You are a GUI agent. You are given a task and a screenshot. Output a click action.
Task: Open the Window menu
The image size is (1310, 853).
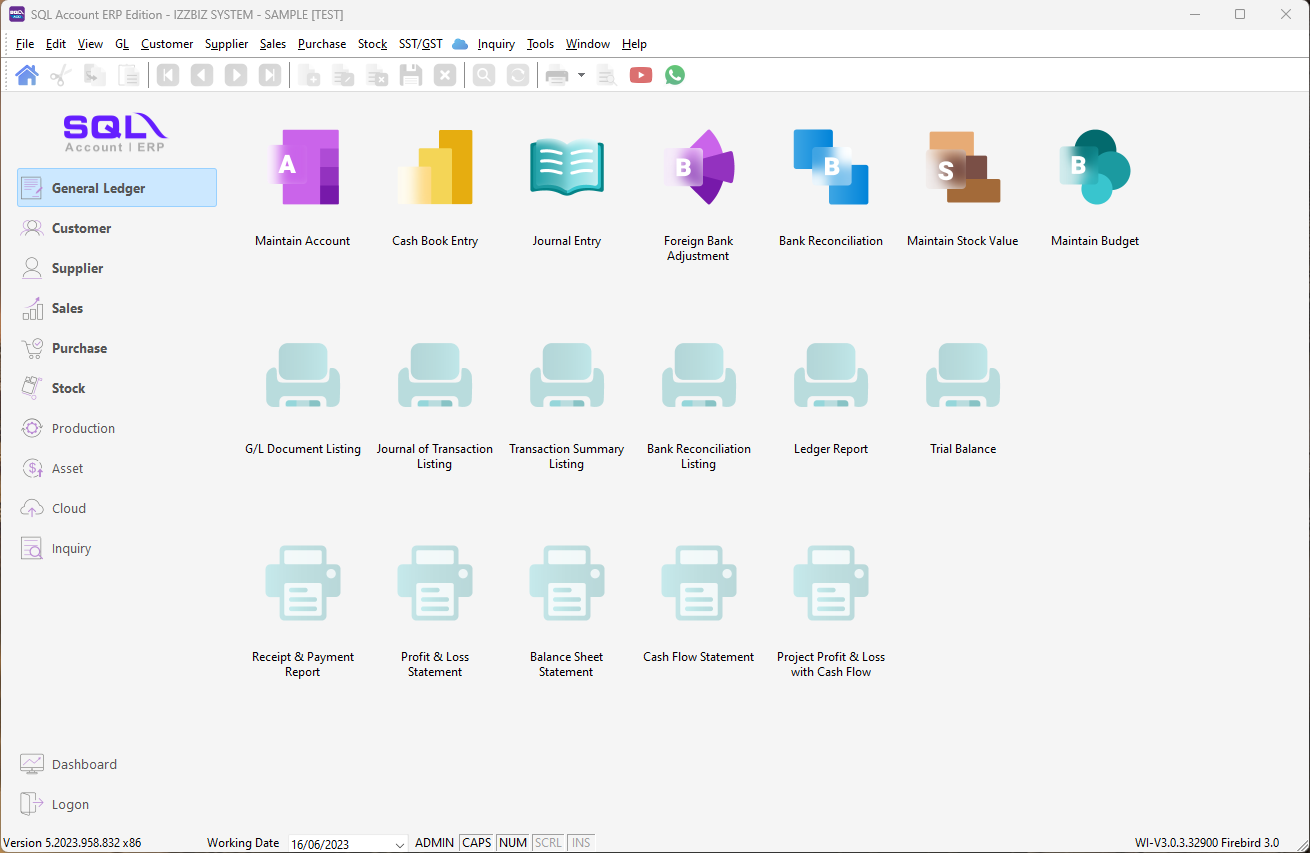[588, 44]
